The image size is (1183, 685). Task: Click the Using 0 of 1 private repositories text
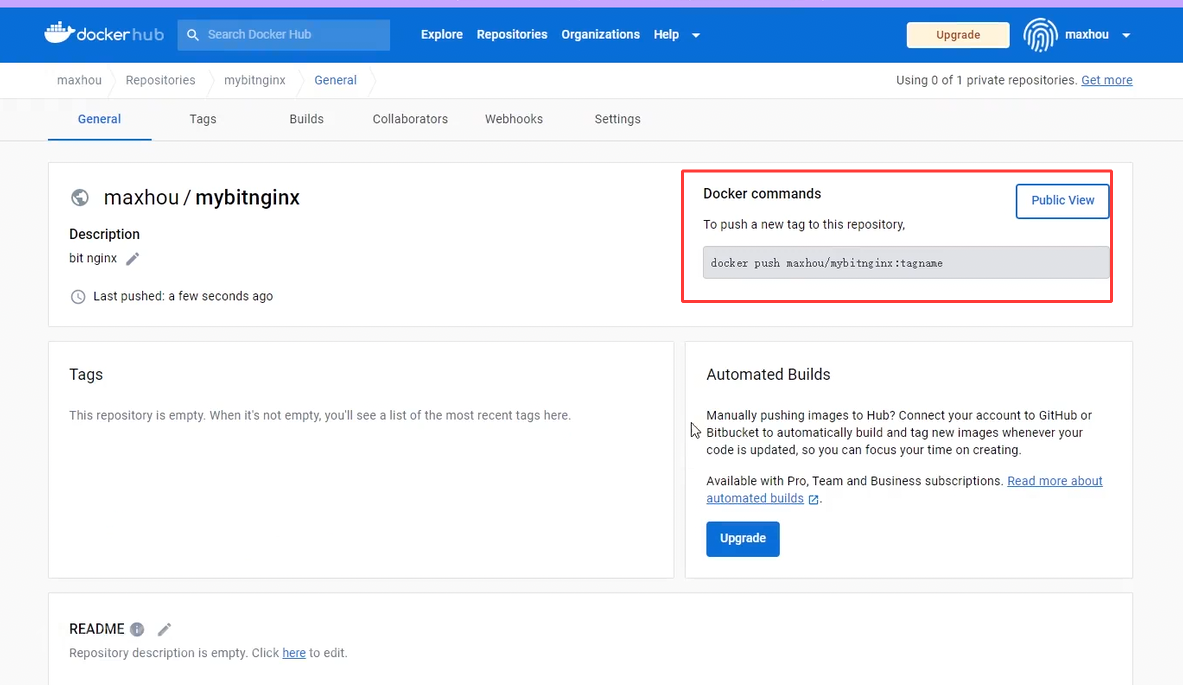[986, 80]
